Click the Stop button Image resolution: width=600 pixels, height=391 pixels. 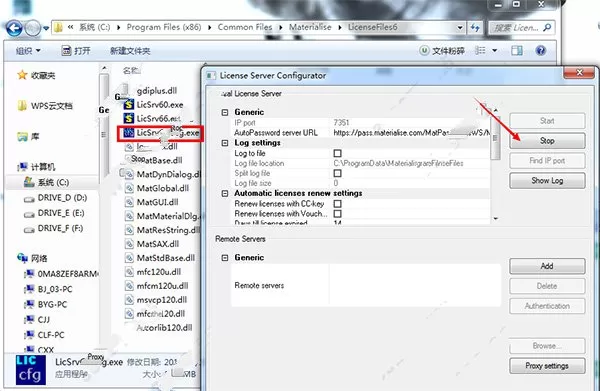(x=547, y=141)
